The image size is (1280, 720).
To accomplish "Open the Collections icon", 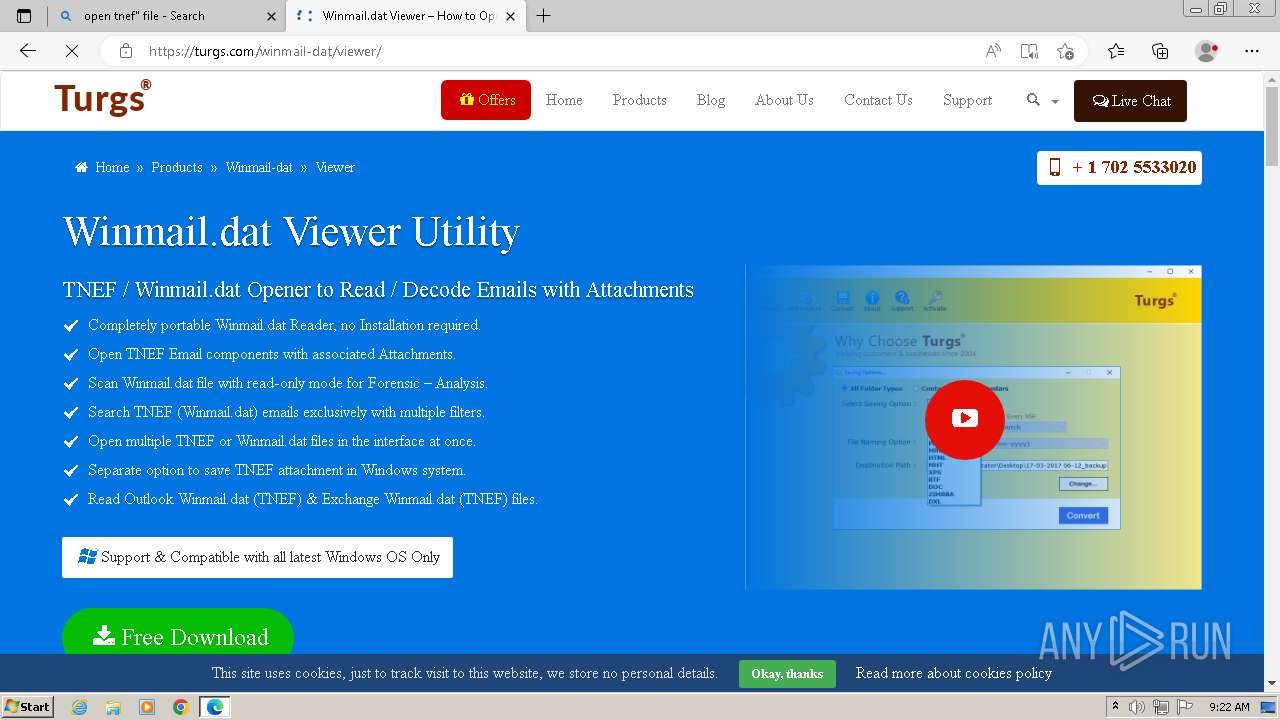I will (x=1160, y=51).
